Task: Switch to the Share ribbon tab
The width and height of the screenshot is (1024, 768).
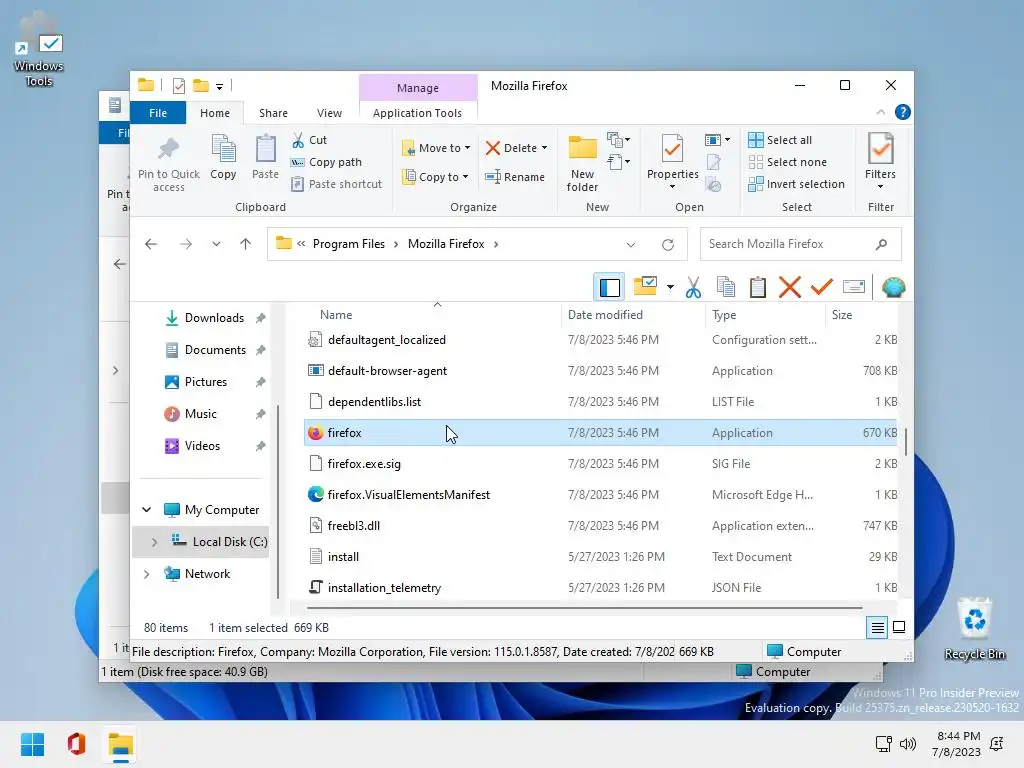Action: point(273,113)
